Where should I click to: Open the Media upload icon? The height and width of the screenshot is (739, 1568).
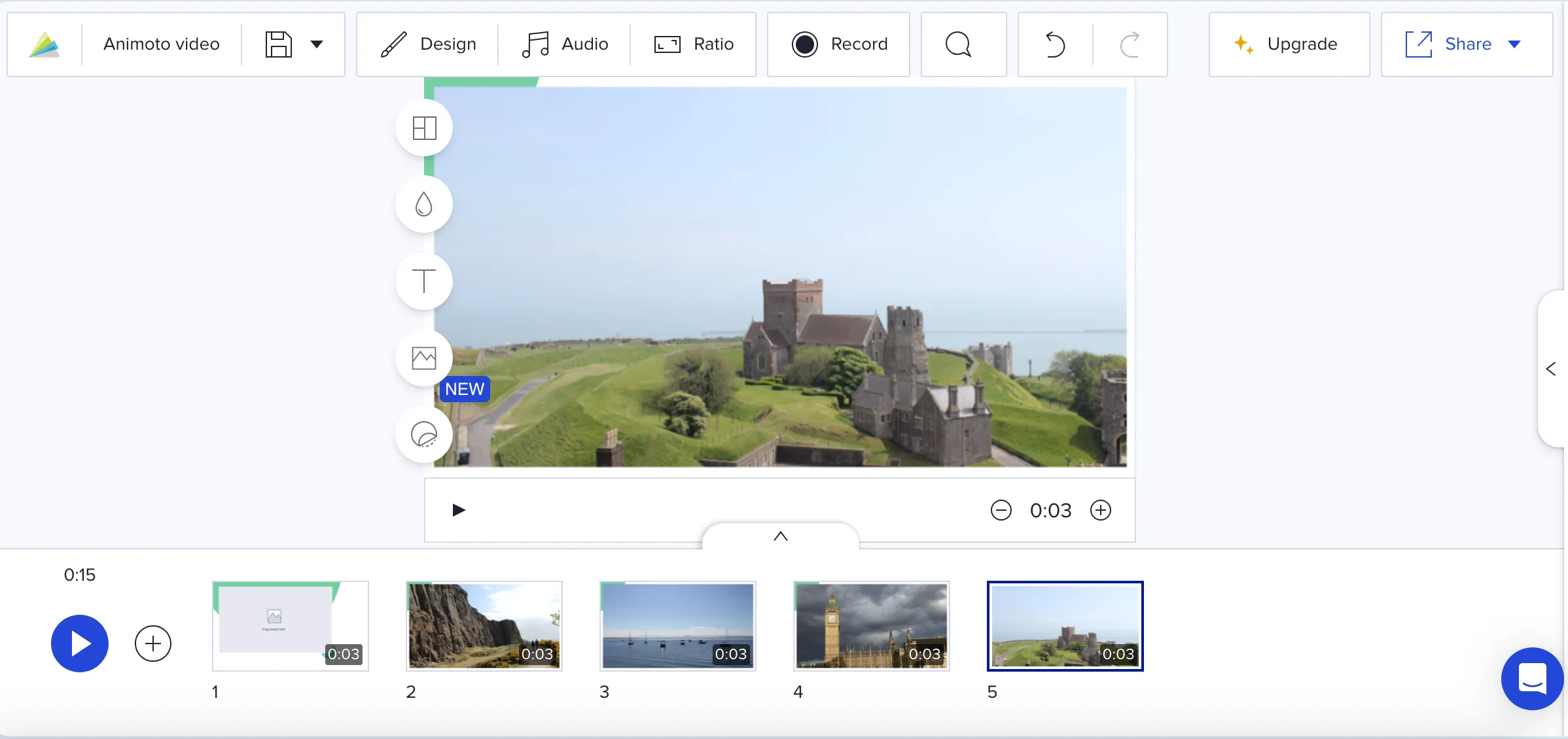(x=424, y=356)
